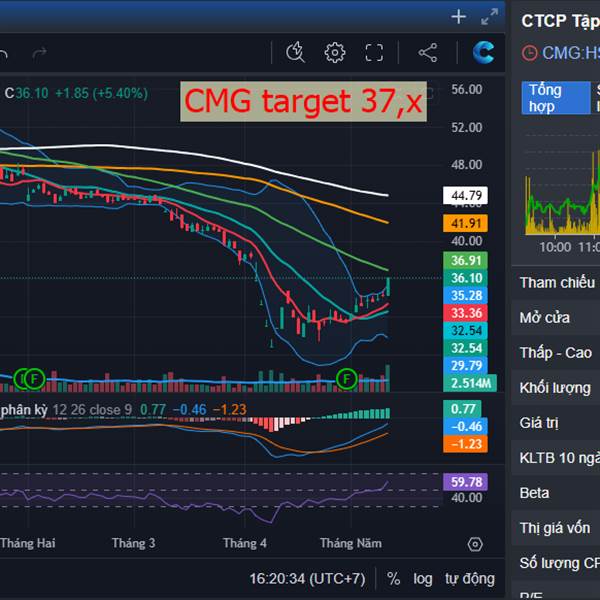Click the 44.79 white moving average label
Viewport: 600px width, 600px height.
[465, 196]
